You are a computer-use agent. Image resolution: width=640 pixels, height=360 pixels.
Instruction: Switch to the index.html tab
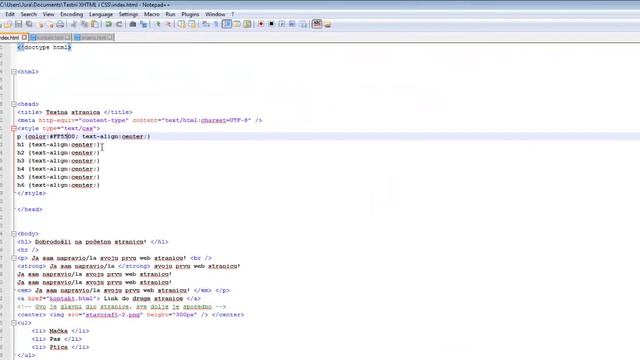pos(10,38)
